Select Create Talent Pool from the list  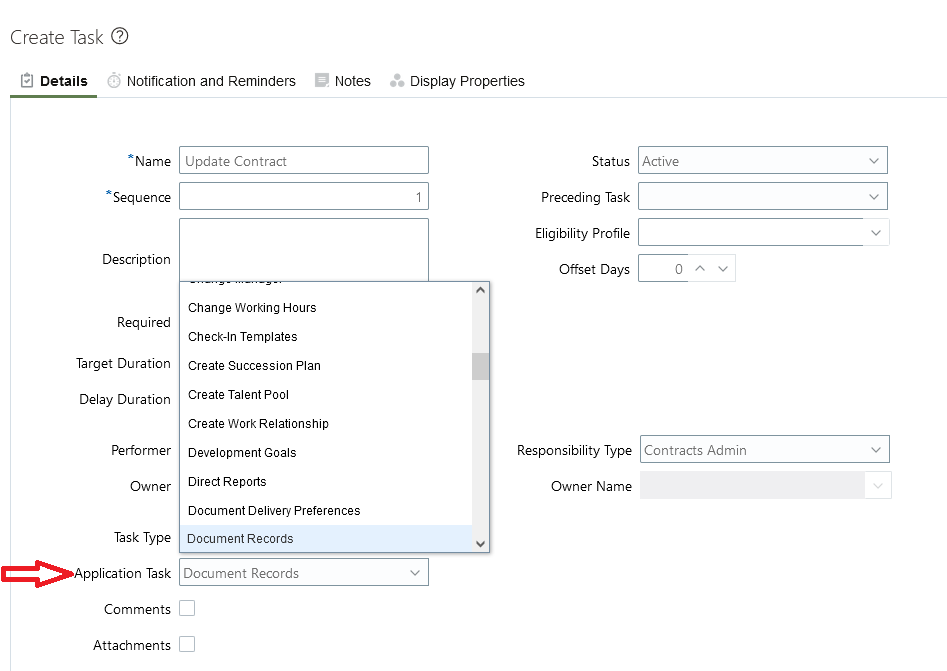[238, 394]
